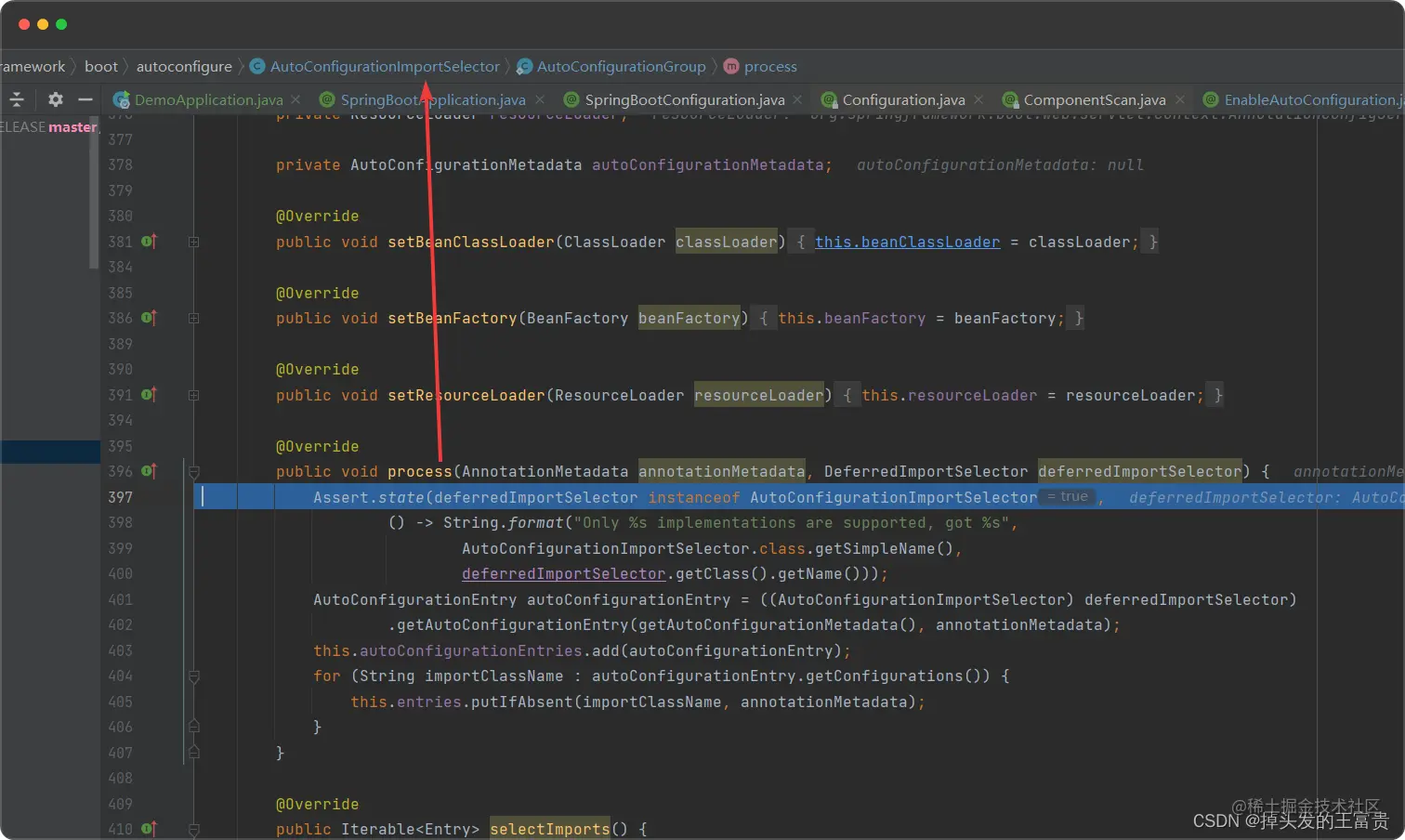Image resolution: width=1405 pixels, height=840 pixels.
Task: Click underlined this.beanClassLoader reference
Action: pos(908,242)
